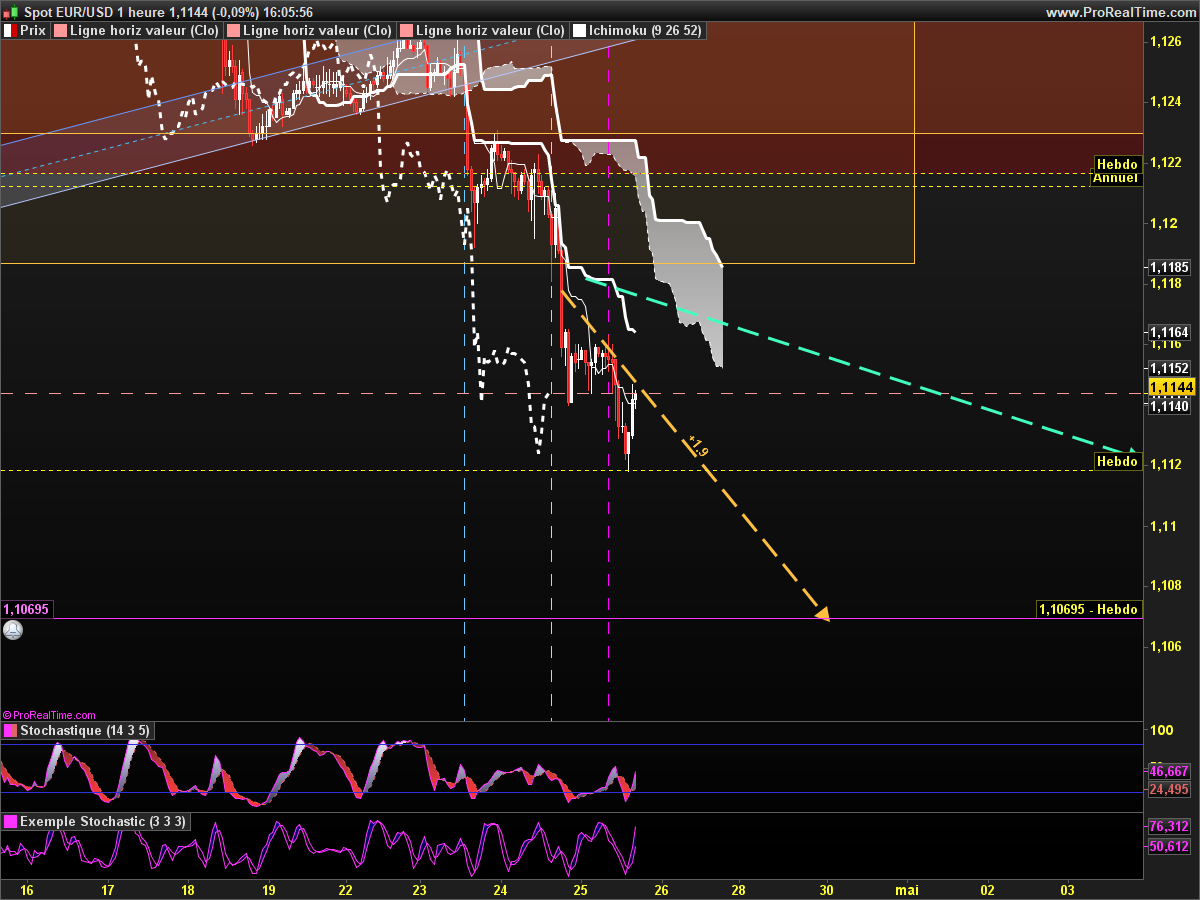The image size is (1200, 900).
Task: Click the red-white swatch beside Prix
Action: (x=10, y=31)
